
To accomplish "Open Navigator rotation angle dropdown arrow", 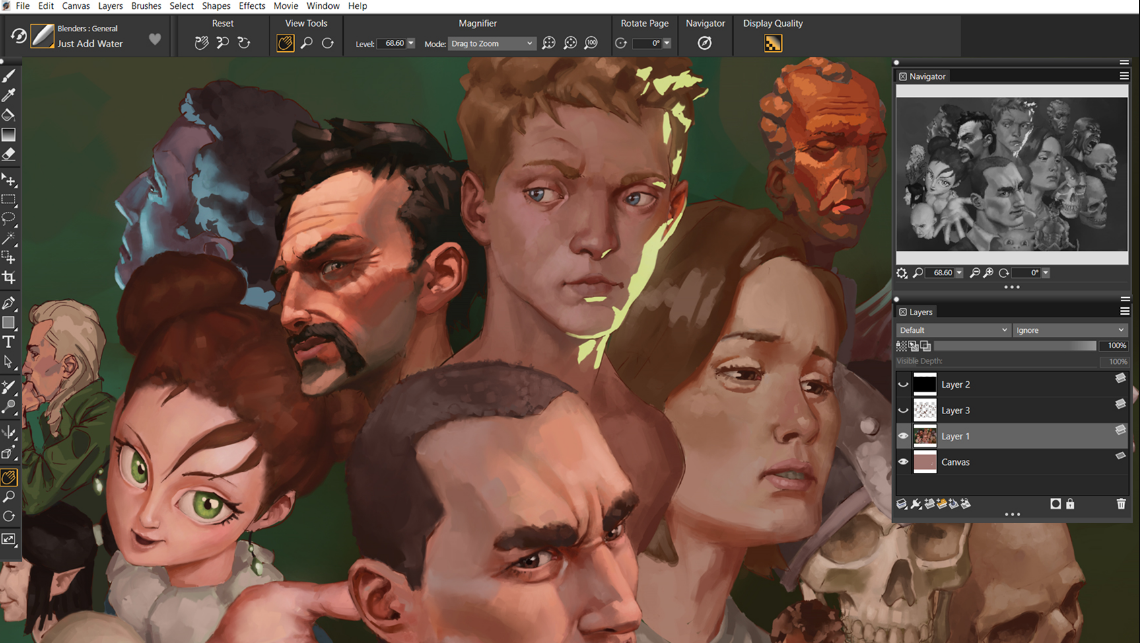I will point(1045,273).
